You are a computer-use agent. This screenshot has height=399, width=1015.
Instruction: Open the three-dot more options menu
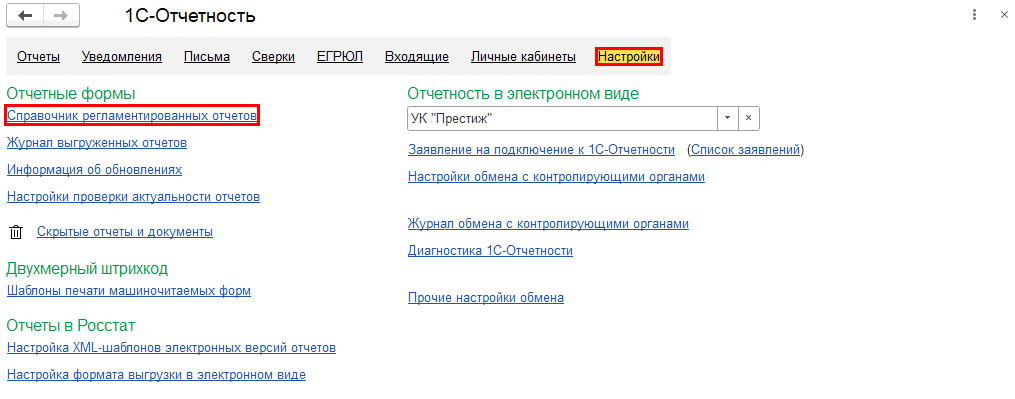[974, 15]
